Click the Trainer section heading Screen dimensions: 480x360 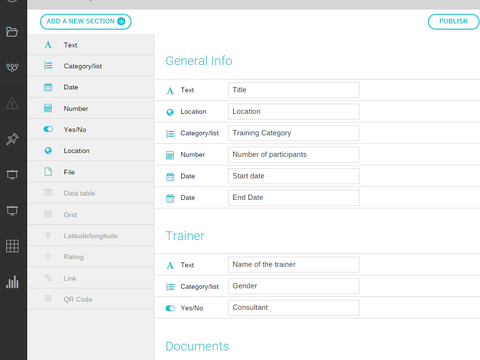[185, 236]
